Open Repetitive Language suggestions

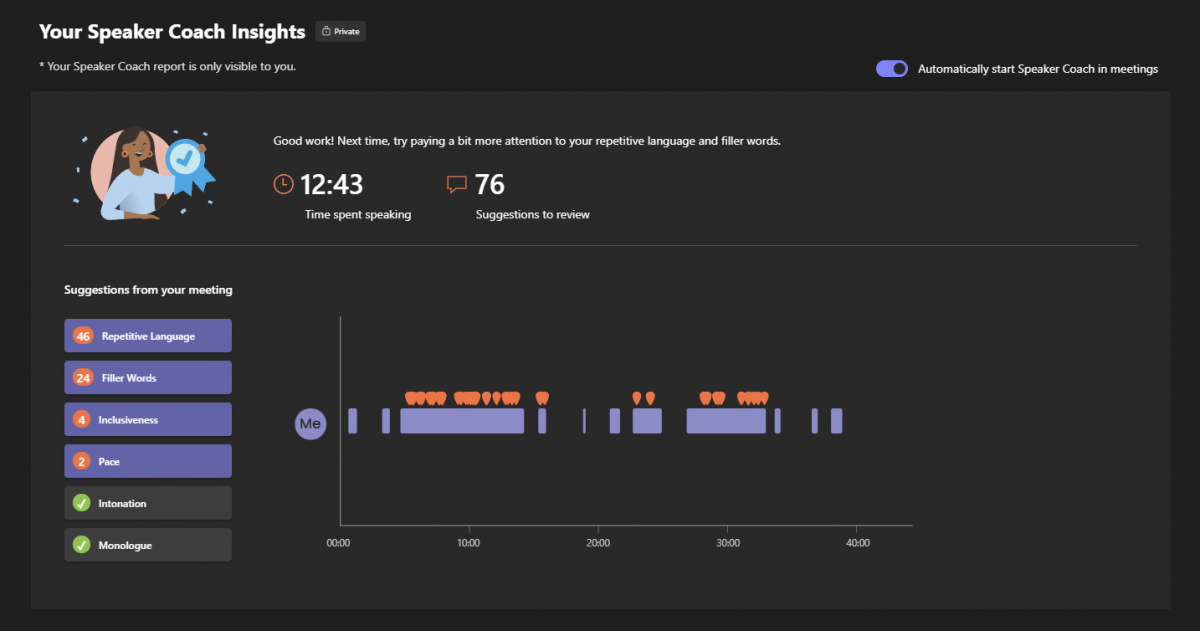(x=148, y=336)
